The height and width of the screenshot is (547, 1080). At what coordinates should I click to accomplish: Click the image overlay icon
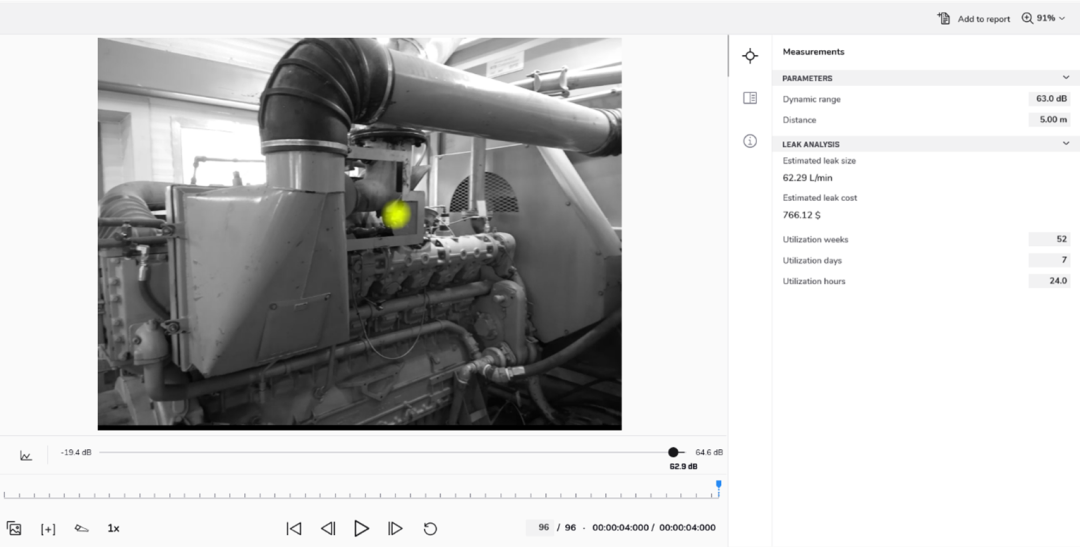coord(14,528)
